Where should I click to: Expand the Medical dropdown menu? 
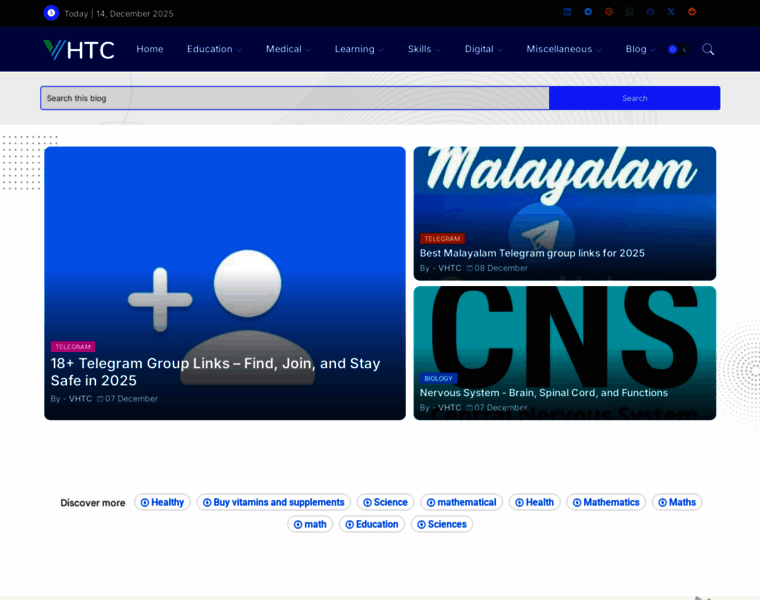[288, 49]
